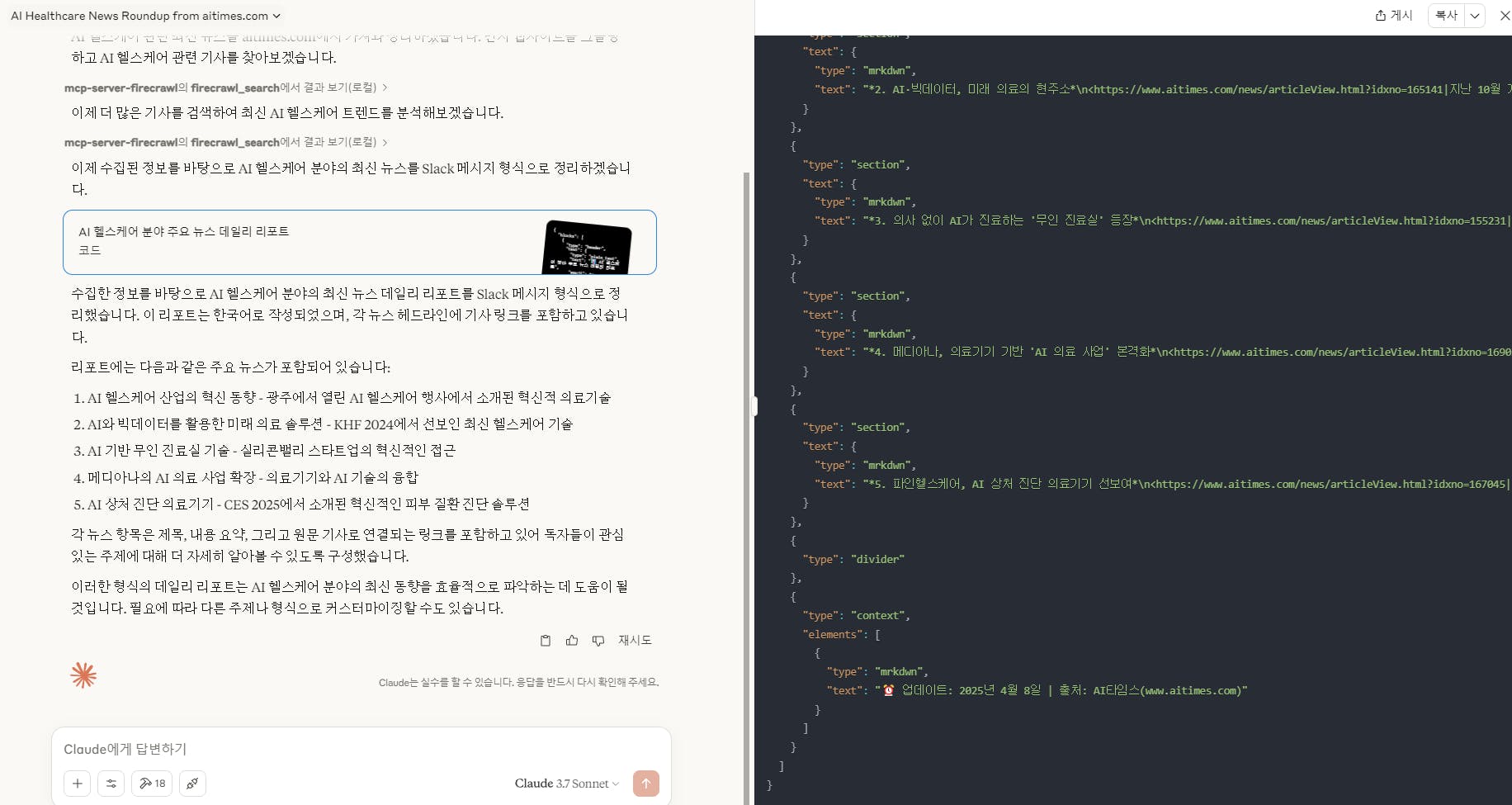Click the chat title AI Healthcare News Roundup
1512x805 pixels.
(139, 16)
